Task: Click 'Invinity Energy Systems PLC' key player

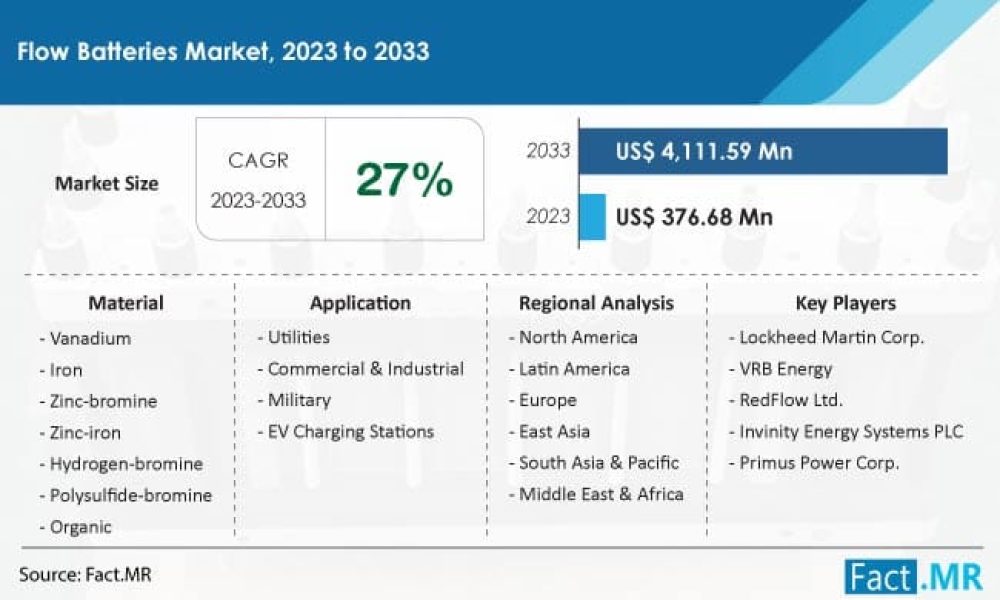Action: pyautogui.click(x=851, y=432)
